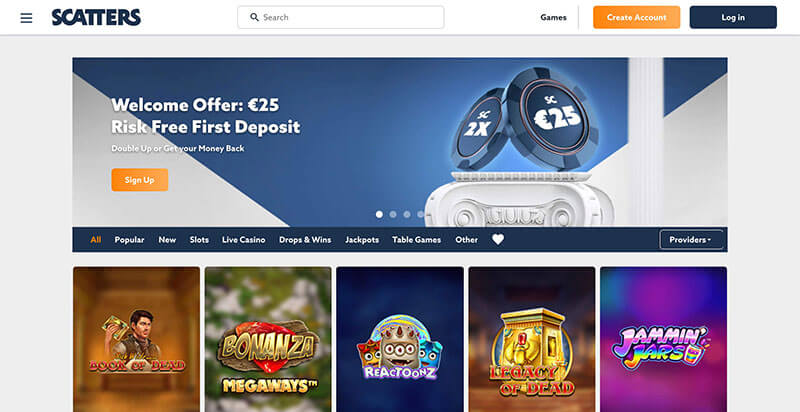Launch the Jammin' Jars game
800x412 pixels.
pos(664,339)
